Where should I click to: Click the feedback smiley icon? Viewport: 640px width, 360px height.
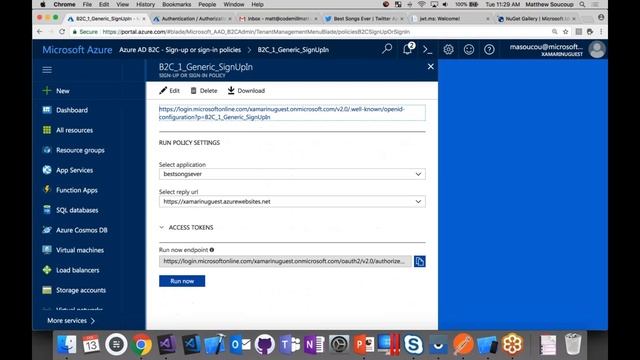coord(469,49)
